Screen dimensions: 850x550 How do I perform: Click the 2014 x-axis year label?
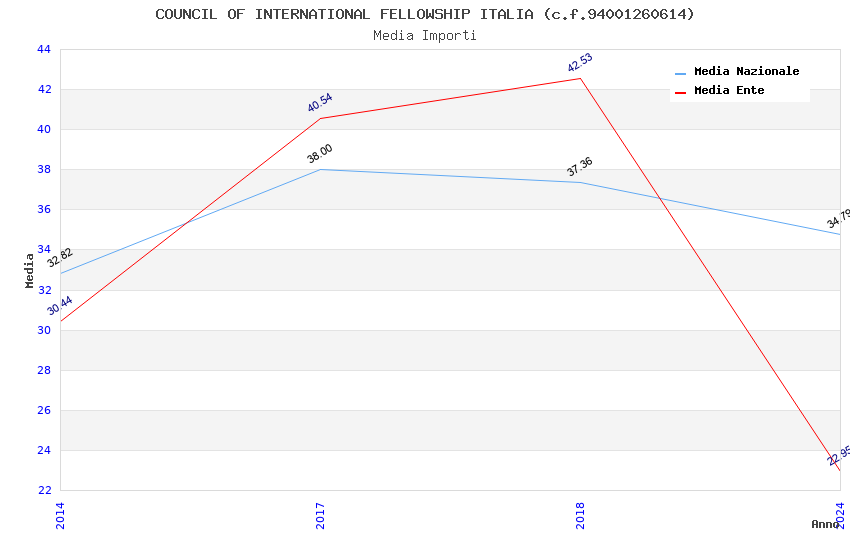[60, 515]
